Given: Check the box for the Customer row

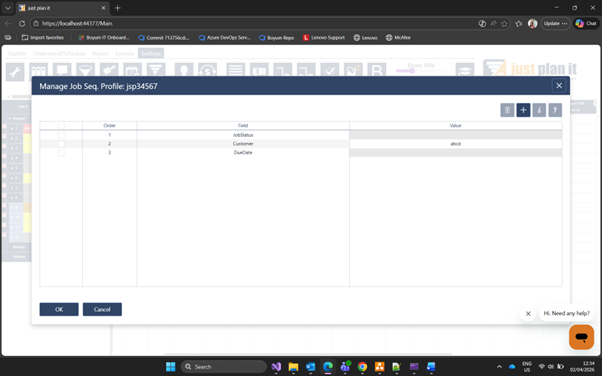Looking at the screenshot, I should (61, 144).
